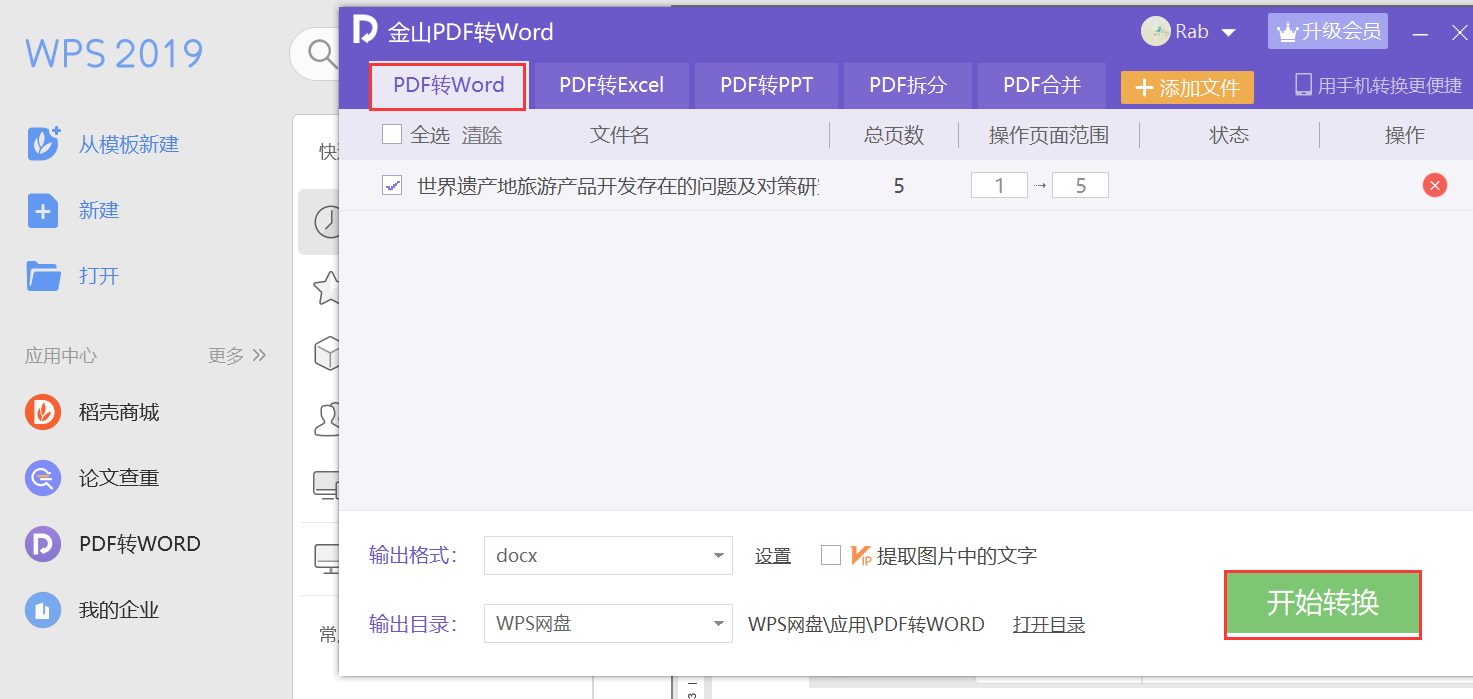This screenshot has width=1473, height=699.
Task: Enable 提取图片中的文字 checkbox
Action: pyautogui.click(x=831, y=555)
